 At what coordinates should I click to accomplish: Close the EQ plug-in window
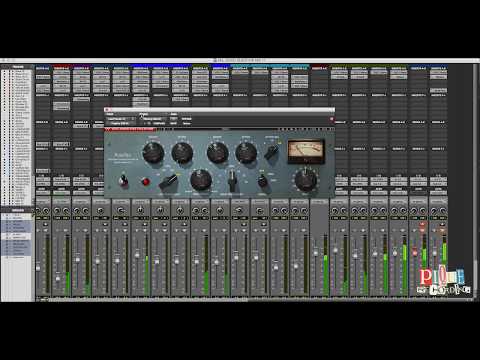pyautogui.click(x=107, y=110)
